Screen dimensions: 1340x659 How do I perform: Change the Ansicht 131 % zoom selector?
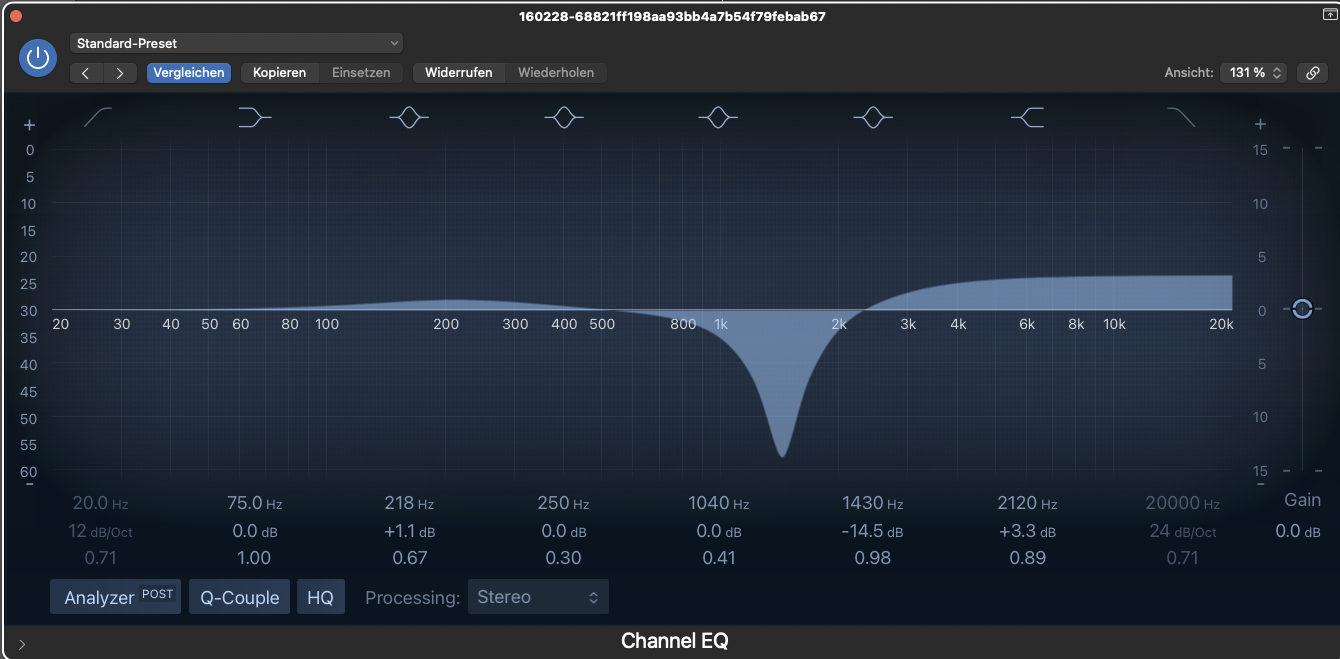pyautogui.click(x=1252, y=73)
